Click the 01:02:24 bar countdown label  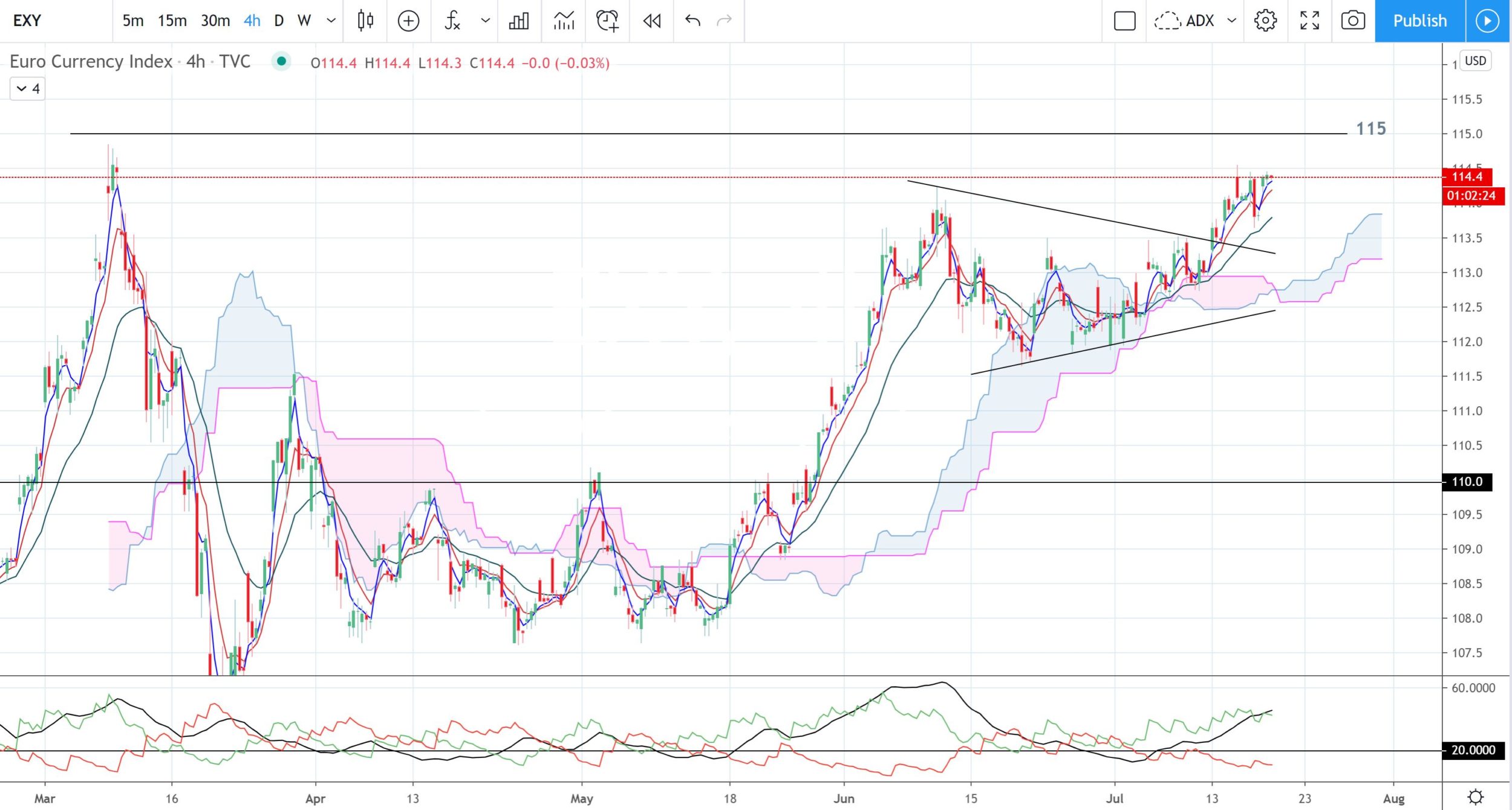click(1473, 196)
